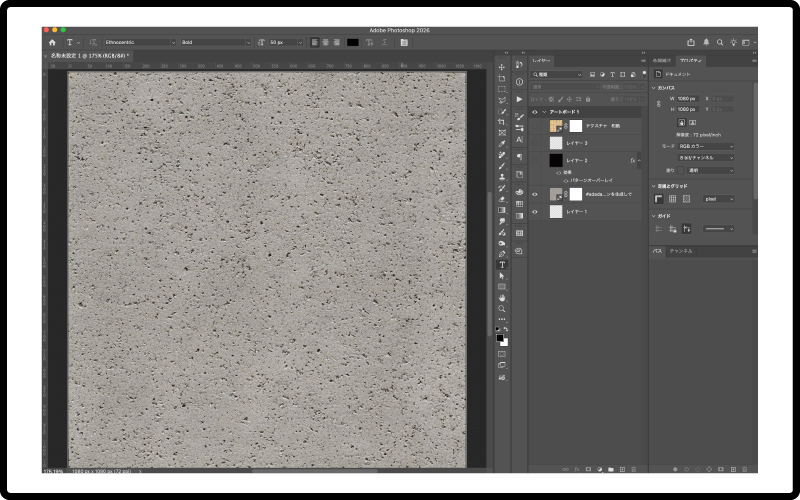Click the canvas width W input field
Screen dimensions: 800x500
[x=686, y=98]
